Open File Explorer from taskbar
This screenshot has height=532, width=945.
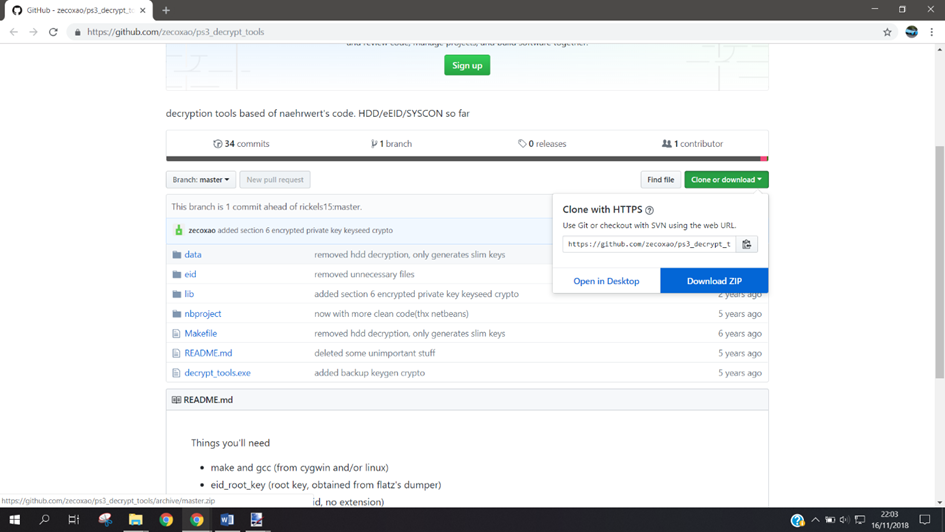pyautogui.click(x=136, y=519)
